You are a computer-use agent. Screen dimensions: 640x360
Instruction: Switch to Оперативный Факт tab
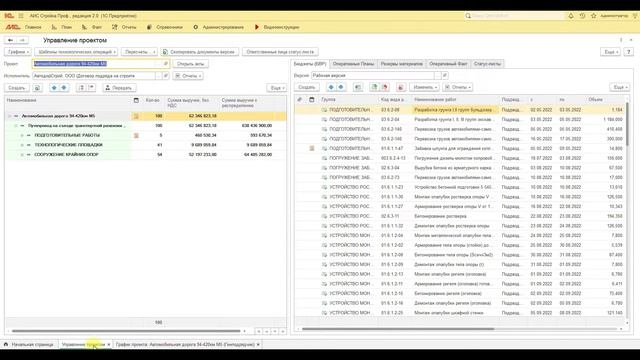[x=448, y=64]
